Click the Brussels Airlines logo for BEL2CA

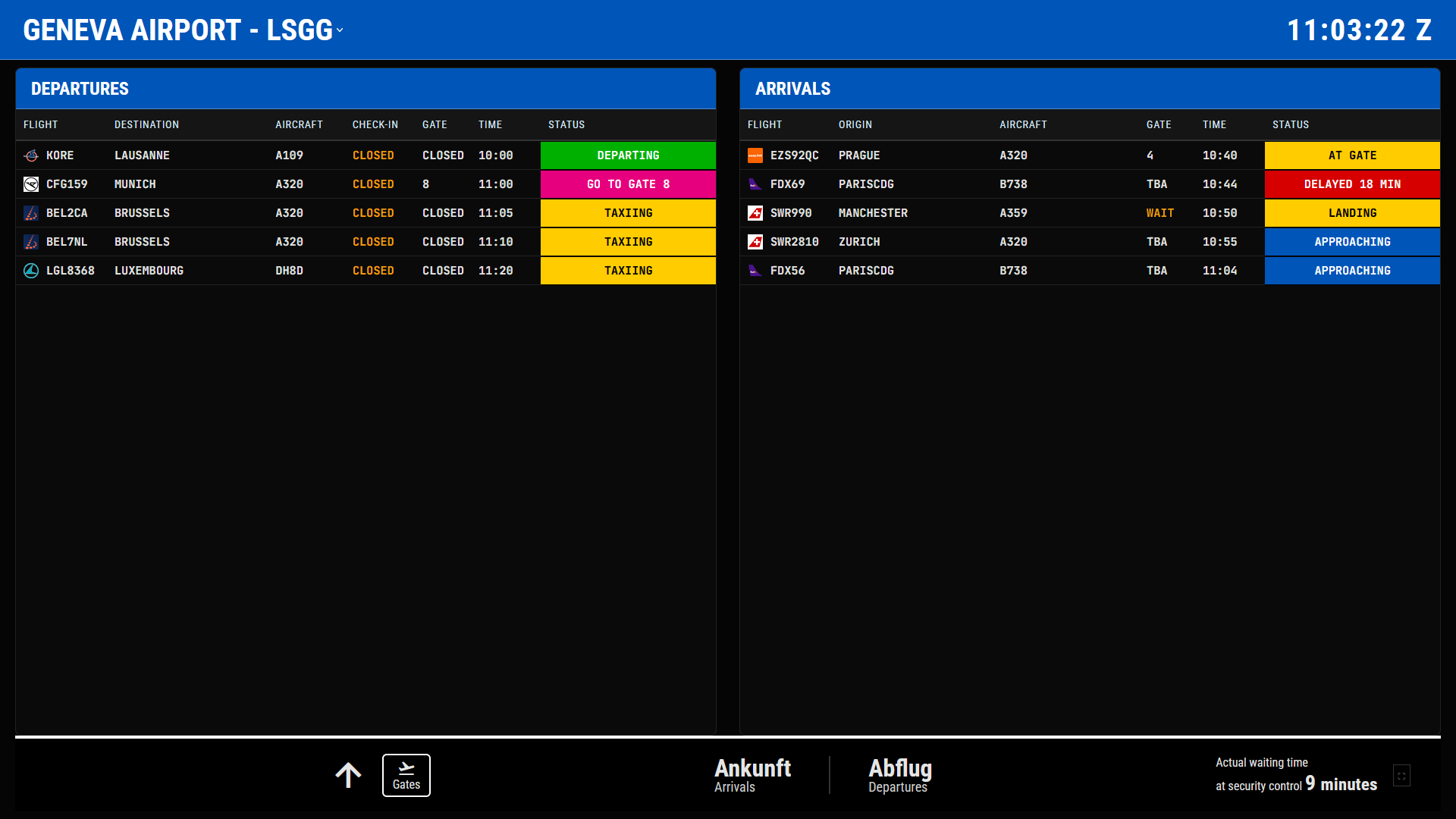31,213
